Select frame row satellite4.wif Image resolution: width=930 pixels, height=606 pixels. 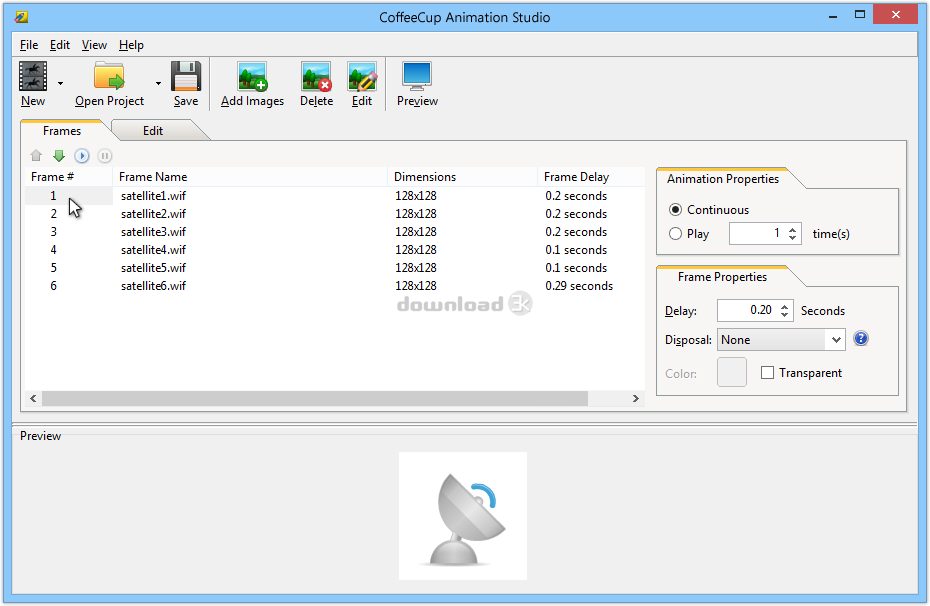335,250
